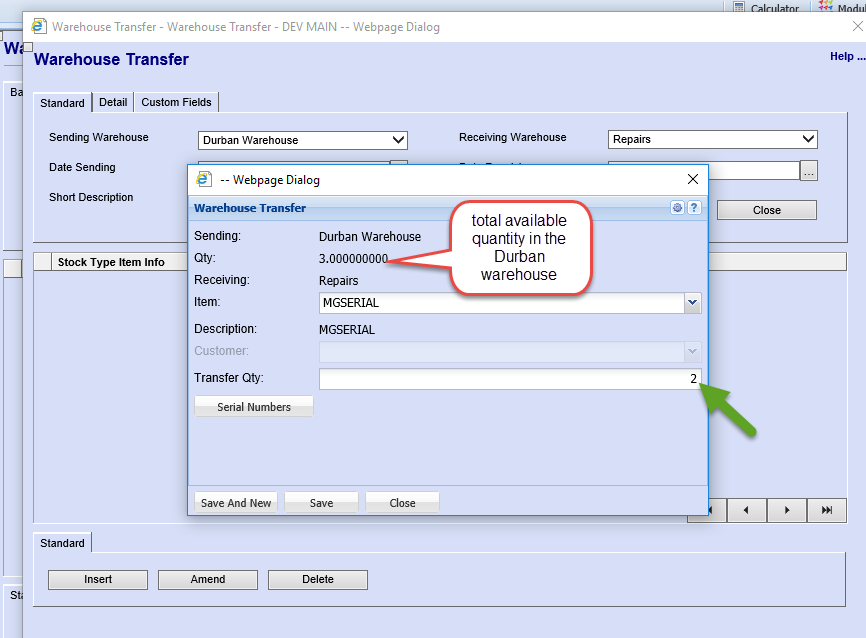The image size is (866, 638).
Task: Click the Insert button
Action: pyautogui.click(x=98, y=580)
